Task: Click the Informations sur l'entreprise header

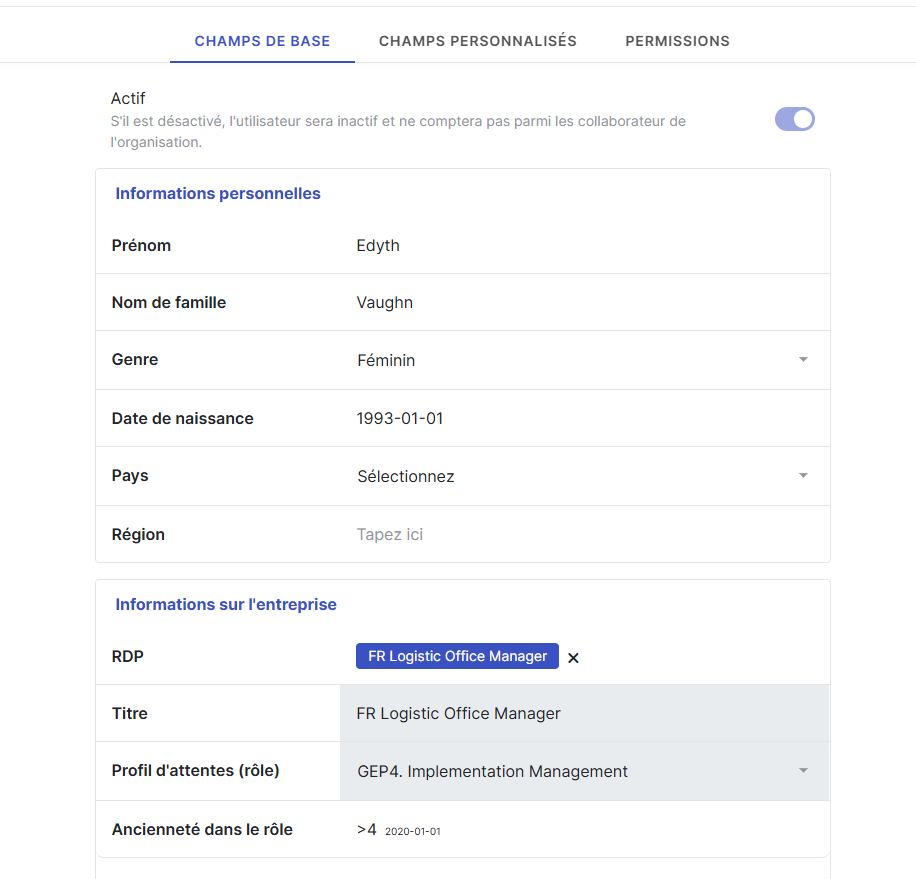Action: pyautogui.click(x=226, y=605)
